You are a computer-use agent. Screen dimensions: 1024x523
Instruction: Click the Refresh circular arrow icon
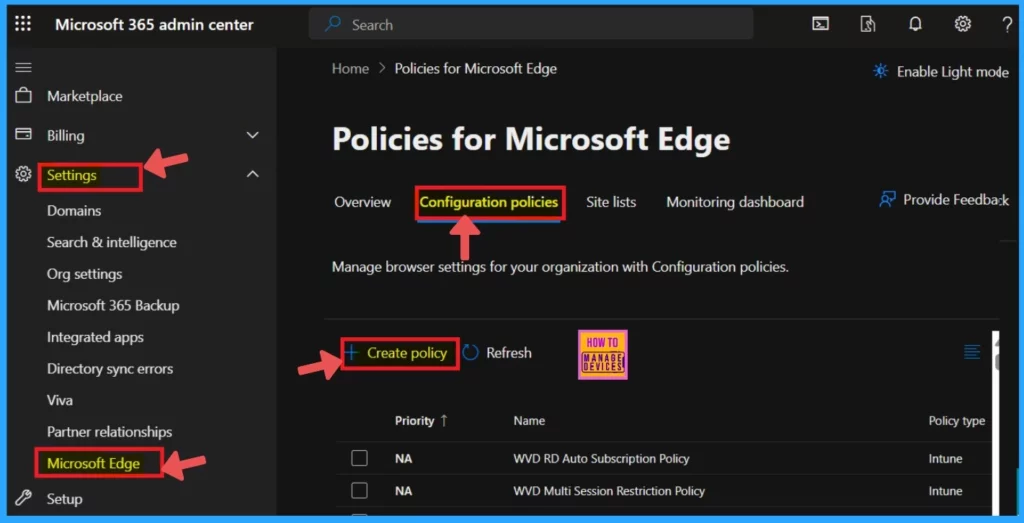tap(470, 353)
